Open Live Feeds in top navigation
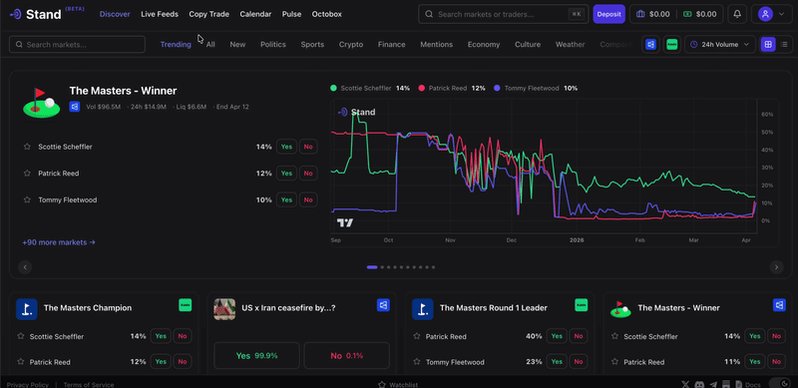The width and height of the screenshot is (798, 388). coord(159,14)
